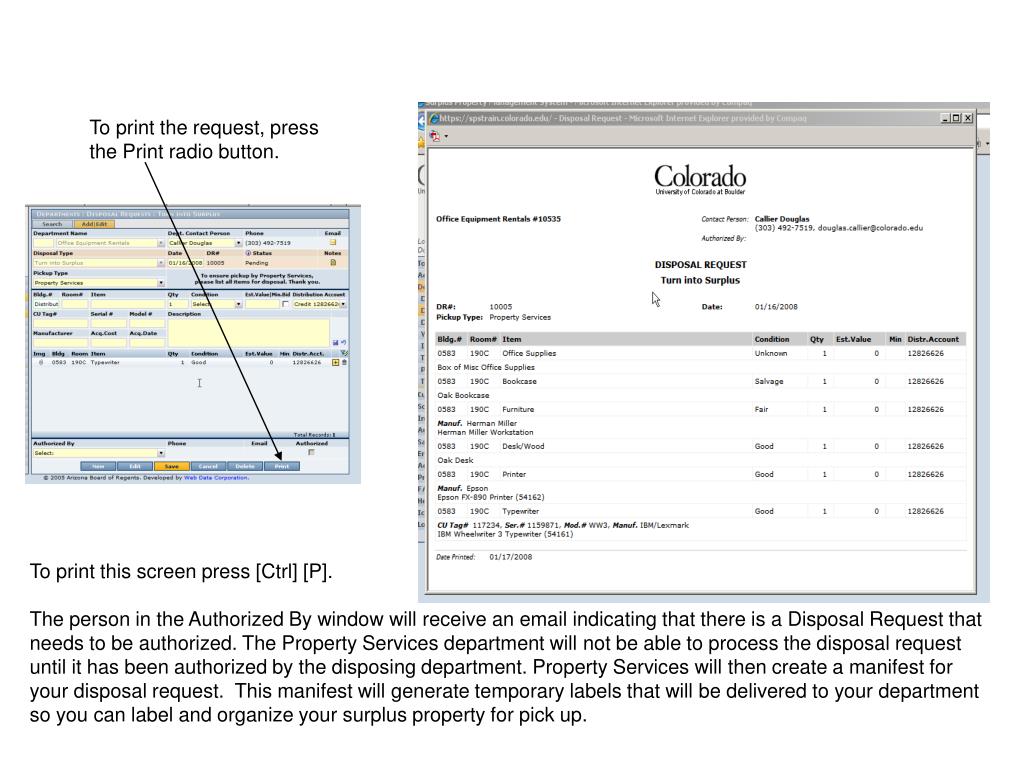Click the Qty input field
Viewport: 1024px width, 768px height.
point(178,304)
